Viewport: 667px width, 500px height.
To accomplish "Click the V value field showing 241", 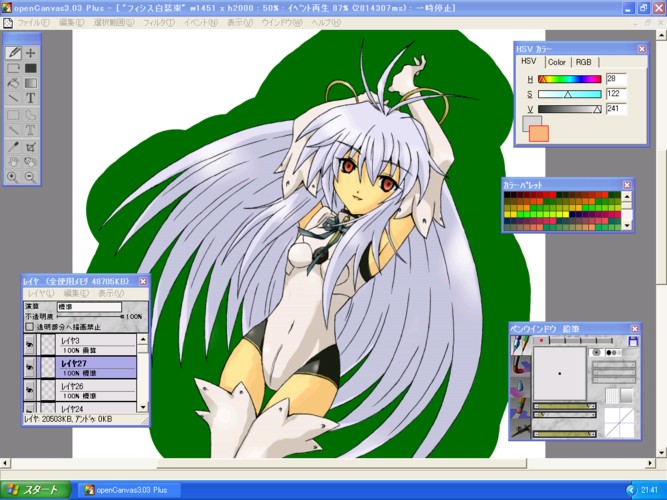I will point(616,109).
